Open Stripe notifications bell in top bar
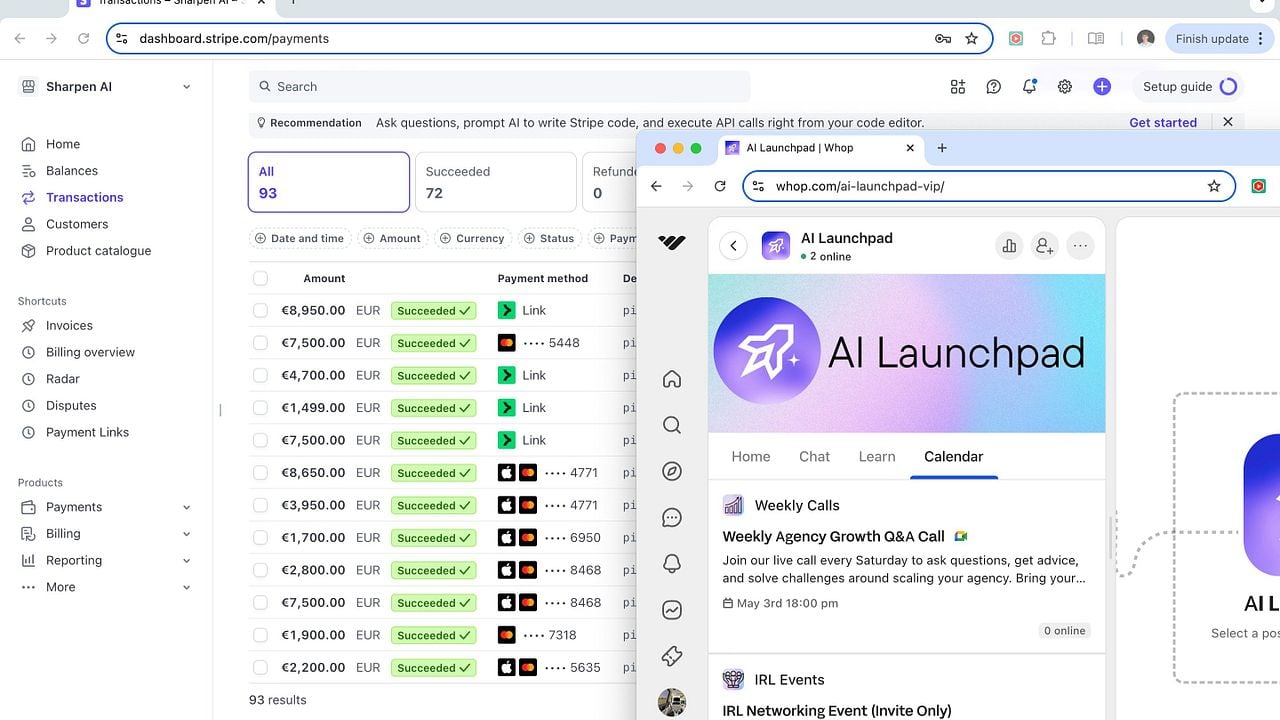 coord(1029,87)
